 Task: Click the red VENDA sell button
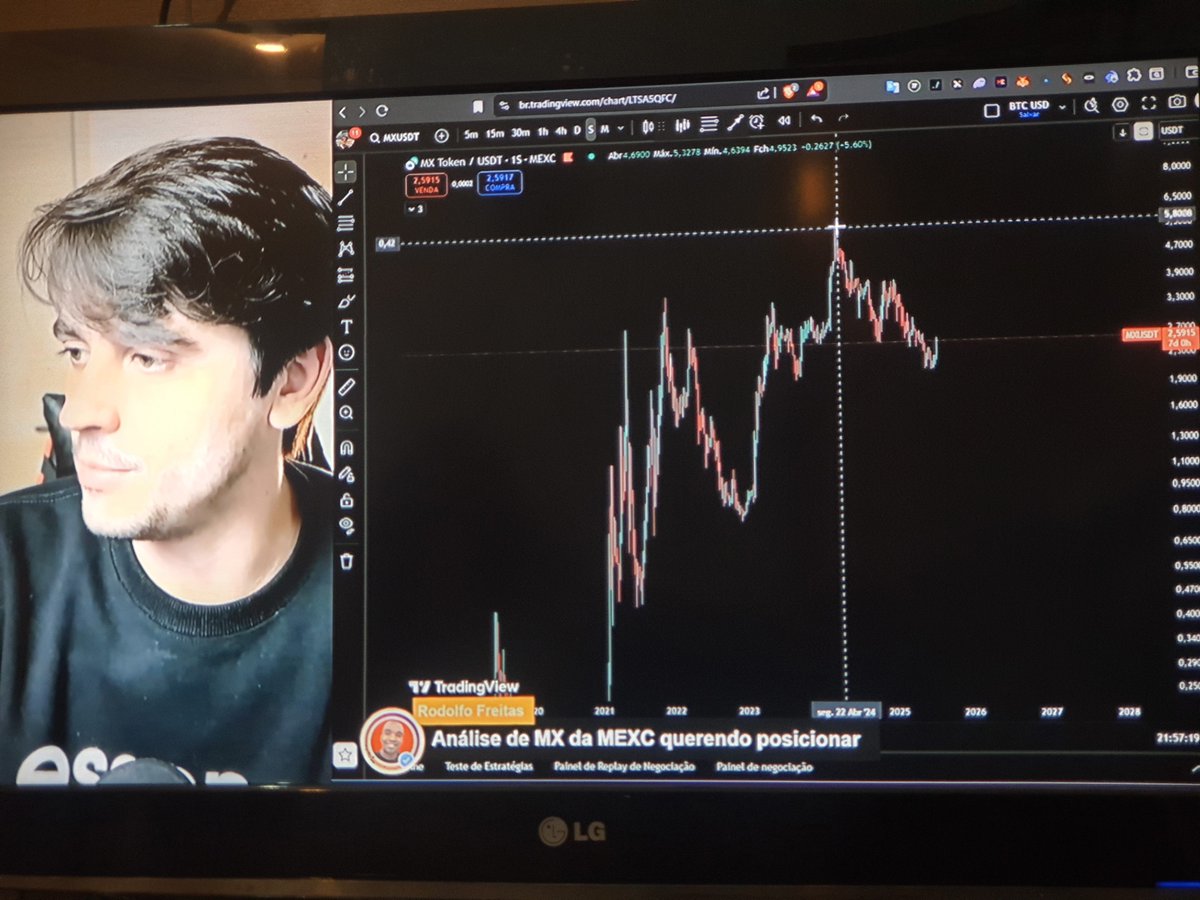tap(426, 185)
